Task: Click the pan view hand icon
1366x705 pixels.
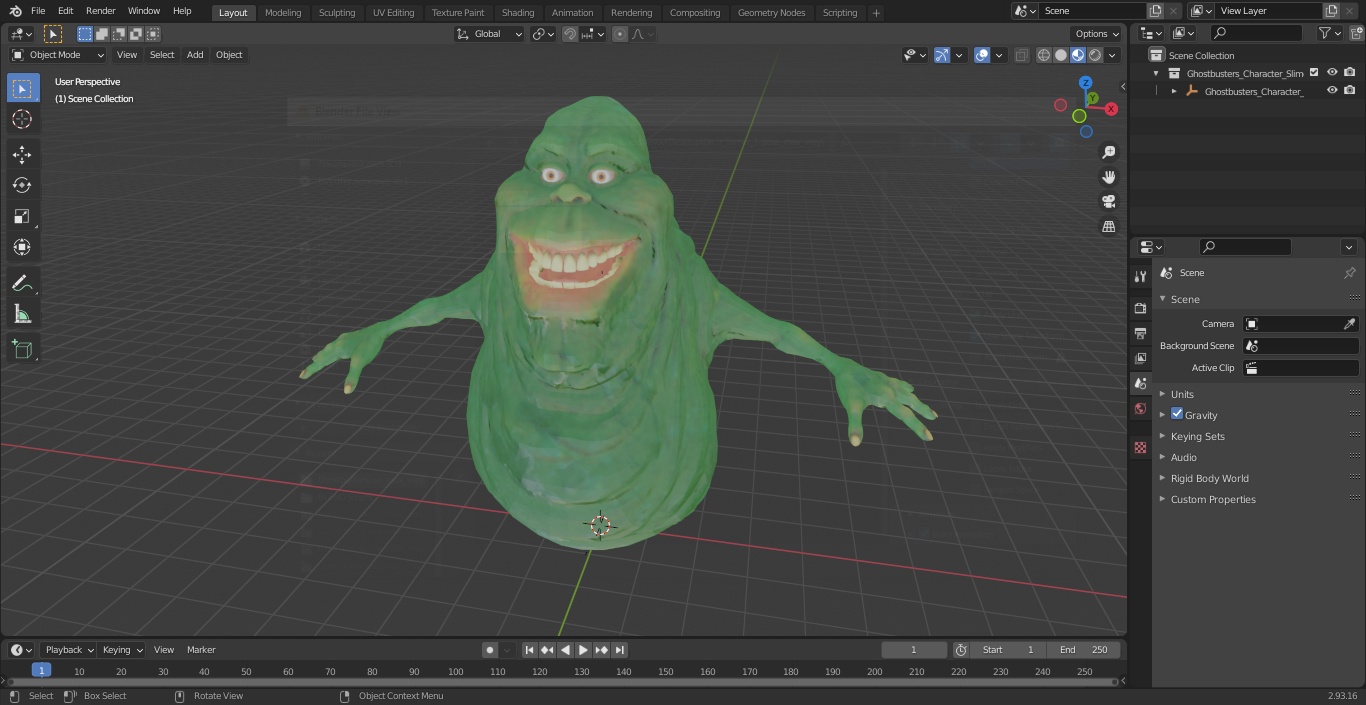Action: click(1108, 177)
